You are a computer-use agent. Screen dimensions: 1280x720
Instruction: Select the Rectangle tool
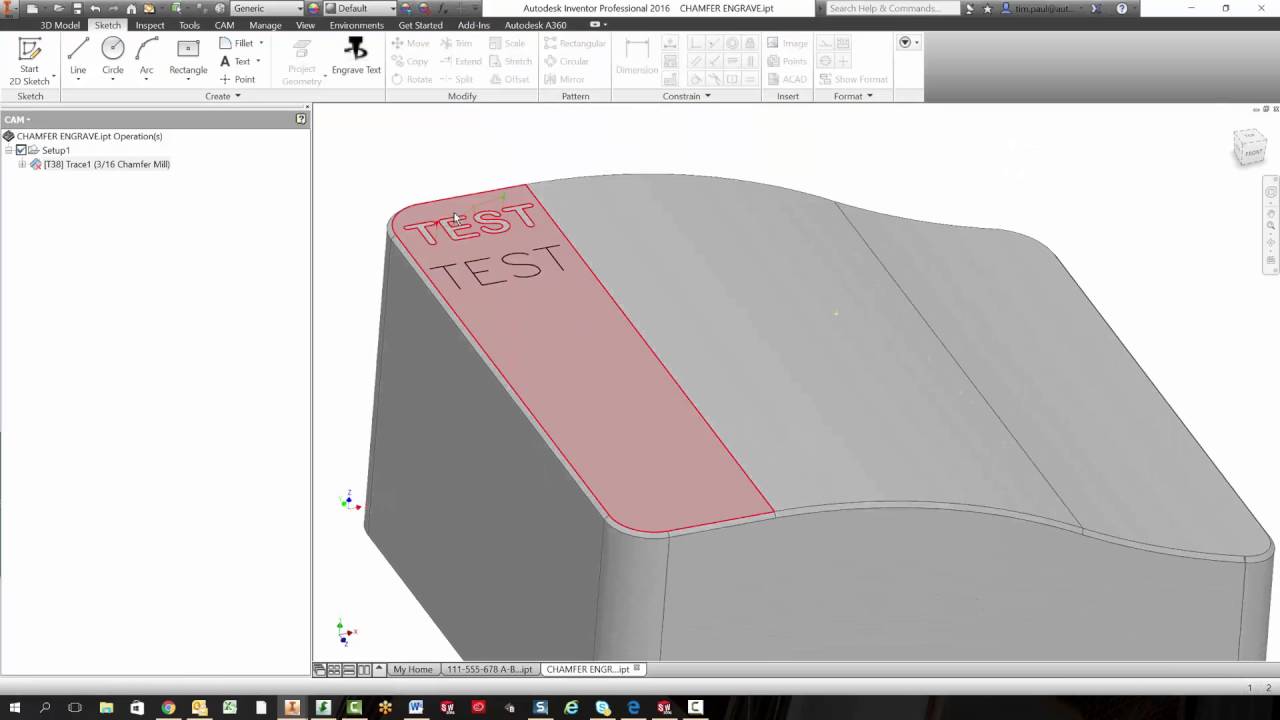(188, 57)
